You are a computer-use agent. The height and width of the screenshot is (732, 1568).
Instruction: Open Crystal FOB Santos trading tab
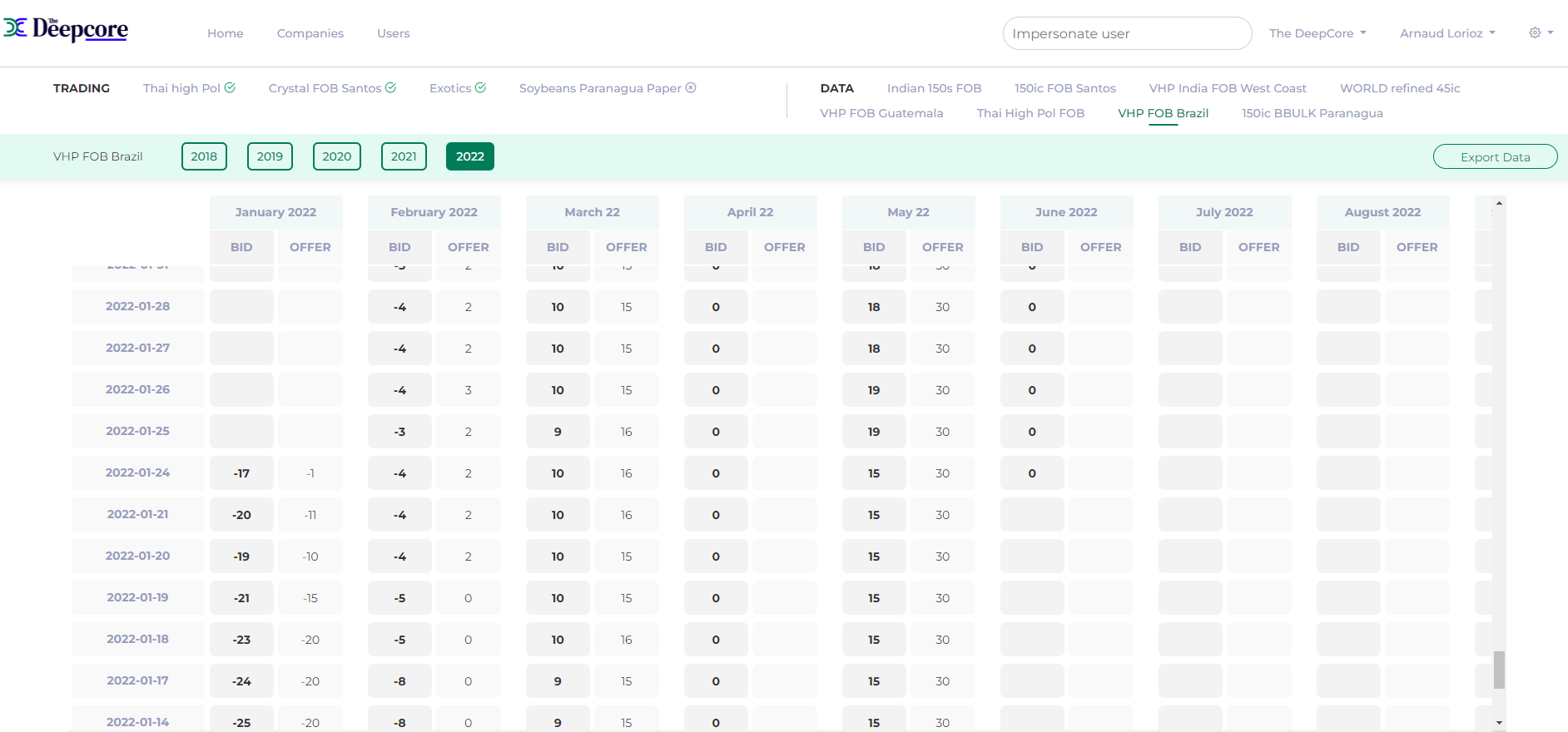(x=325, y=88)
